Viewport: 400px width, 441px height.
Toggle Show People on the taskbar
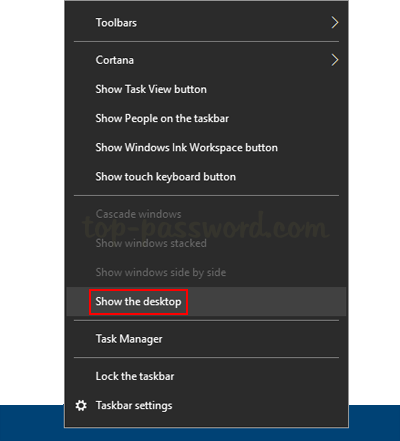206,118
